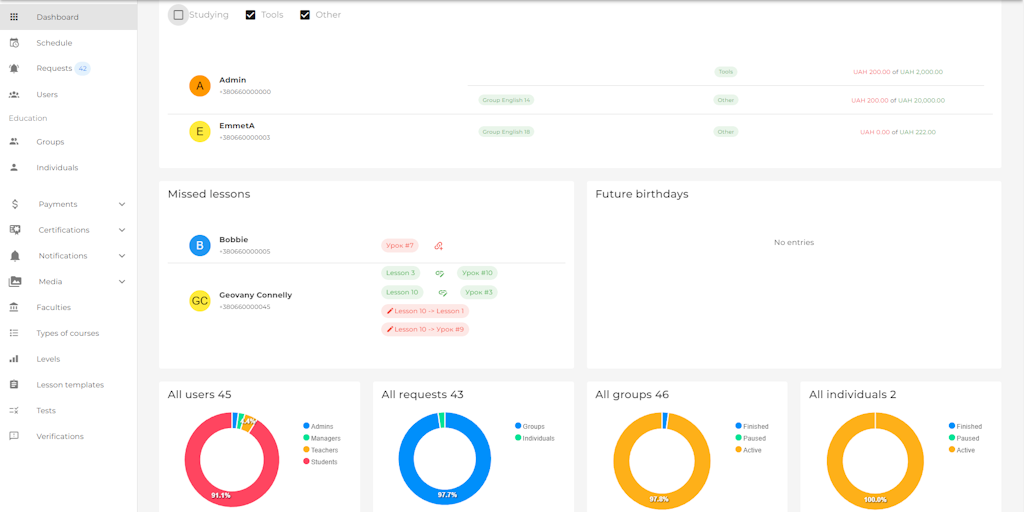Open Geovany Connelly's student entry

[x=255, y=296]
